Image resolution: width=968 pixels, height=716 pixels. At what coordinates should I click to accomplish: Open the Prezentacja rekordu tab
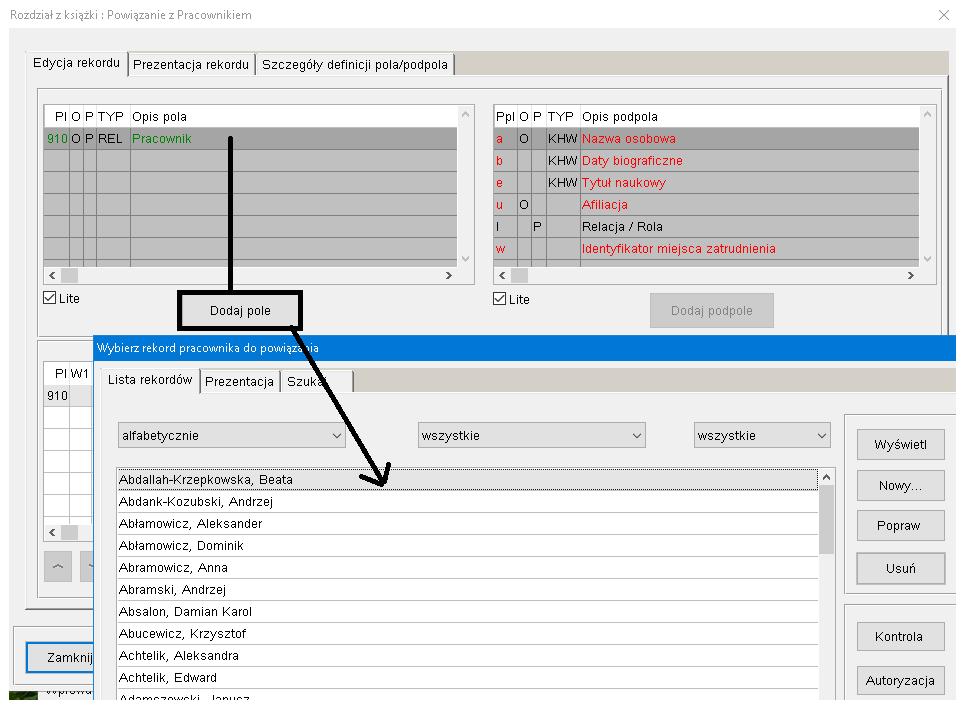(191, 65)
